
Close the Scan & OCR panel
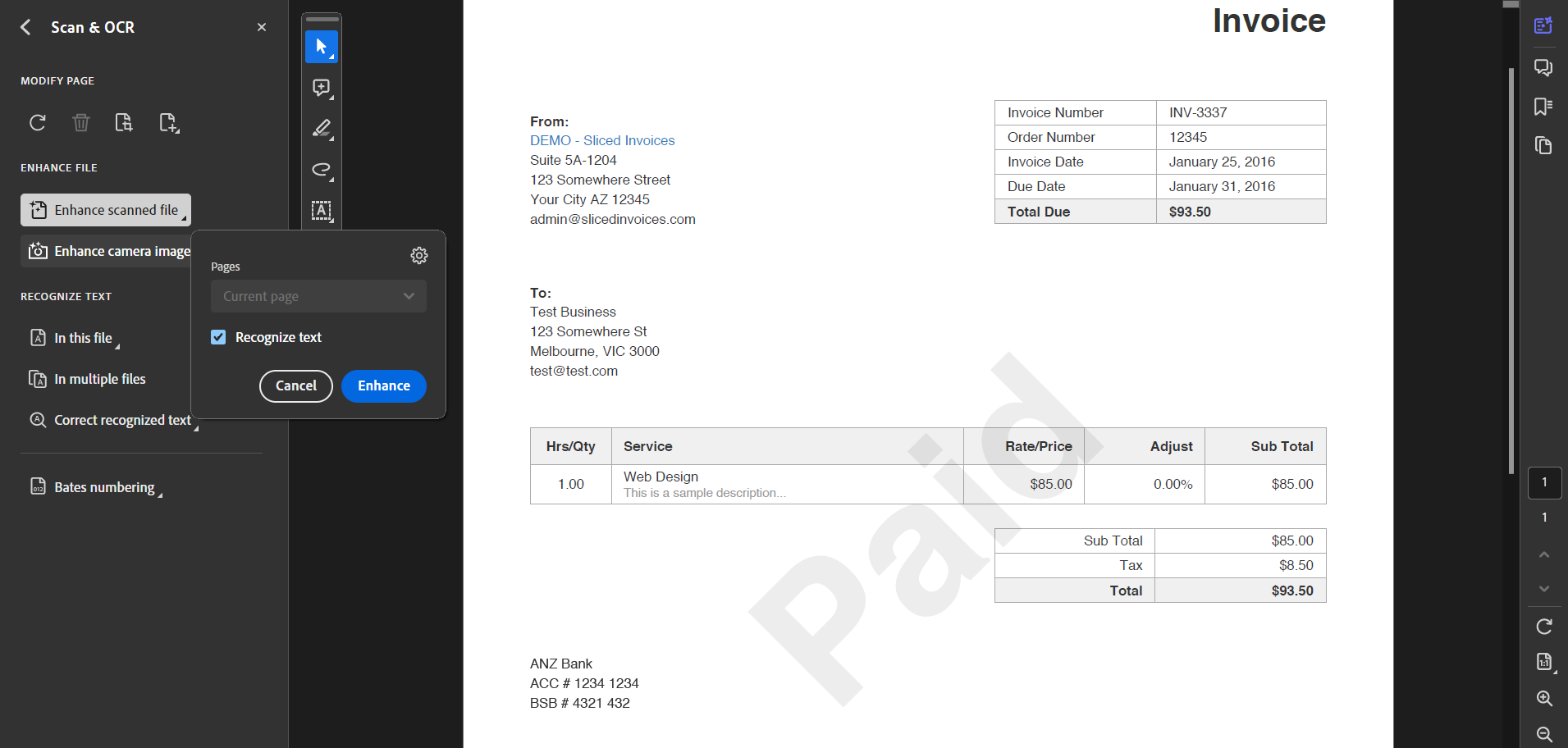(261, 27)
